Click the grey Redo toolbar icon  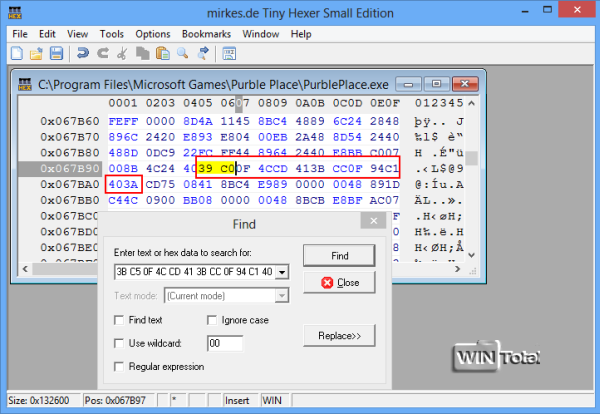coord(103,53)
